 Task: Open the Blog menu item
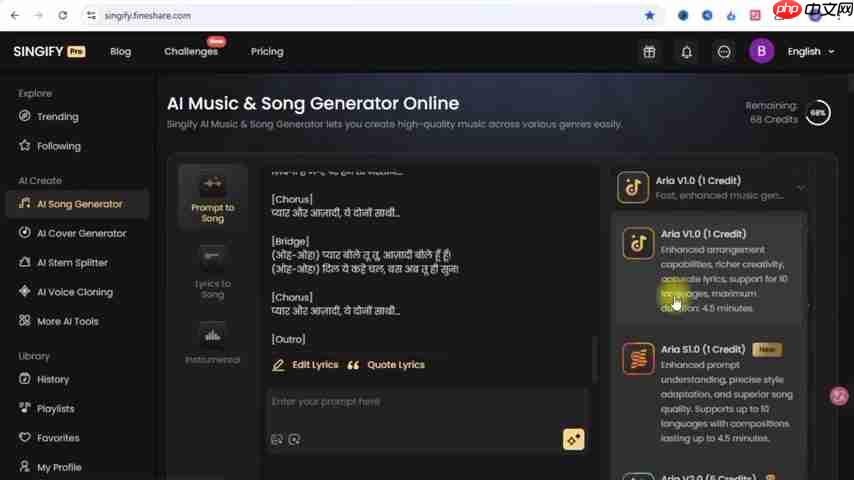point(120,52)
